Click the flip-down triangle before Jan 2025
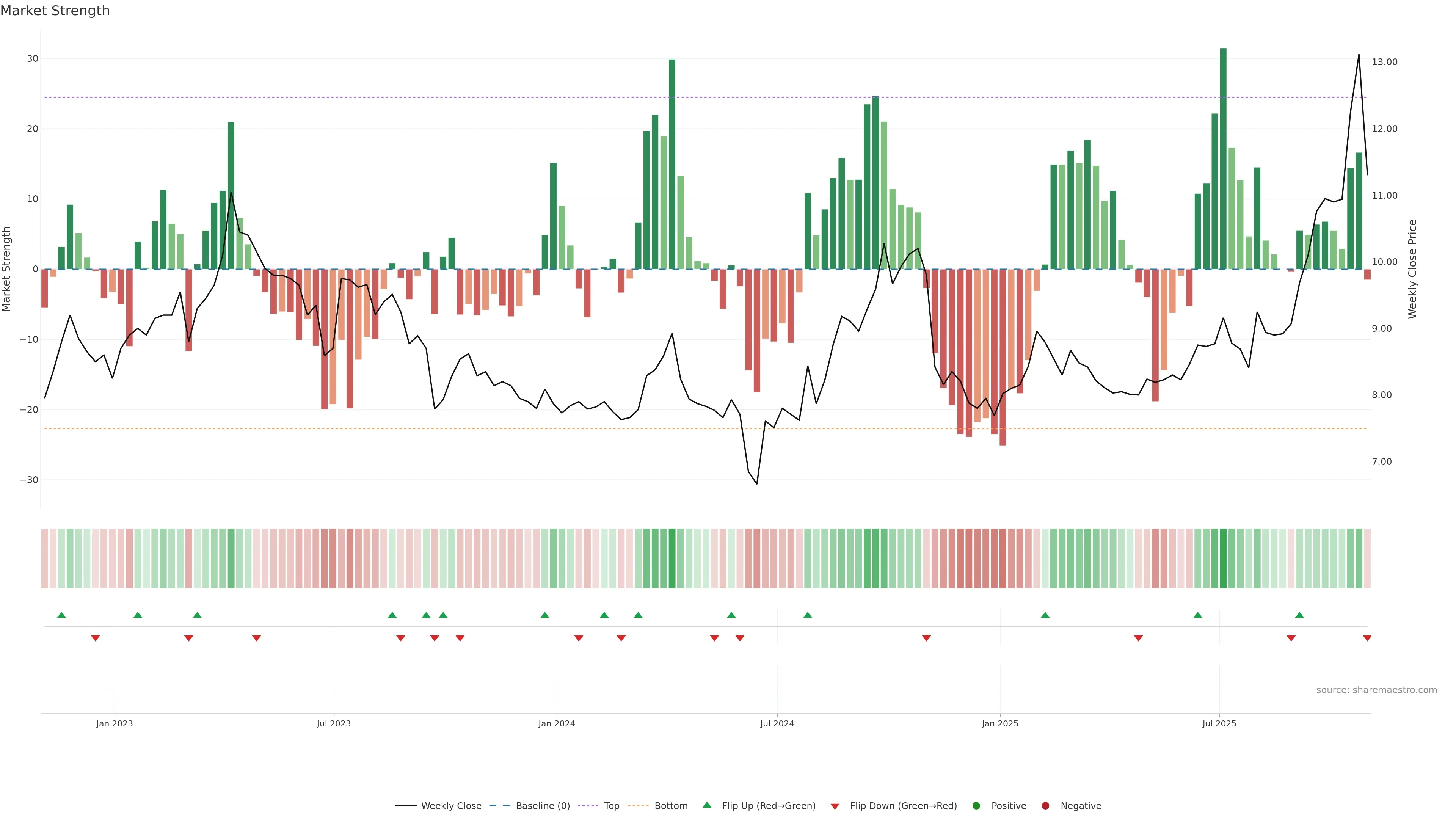This screenshot has height=819, width=1456. pos(926,638)
